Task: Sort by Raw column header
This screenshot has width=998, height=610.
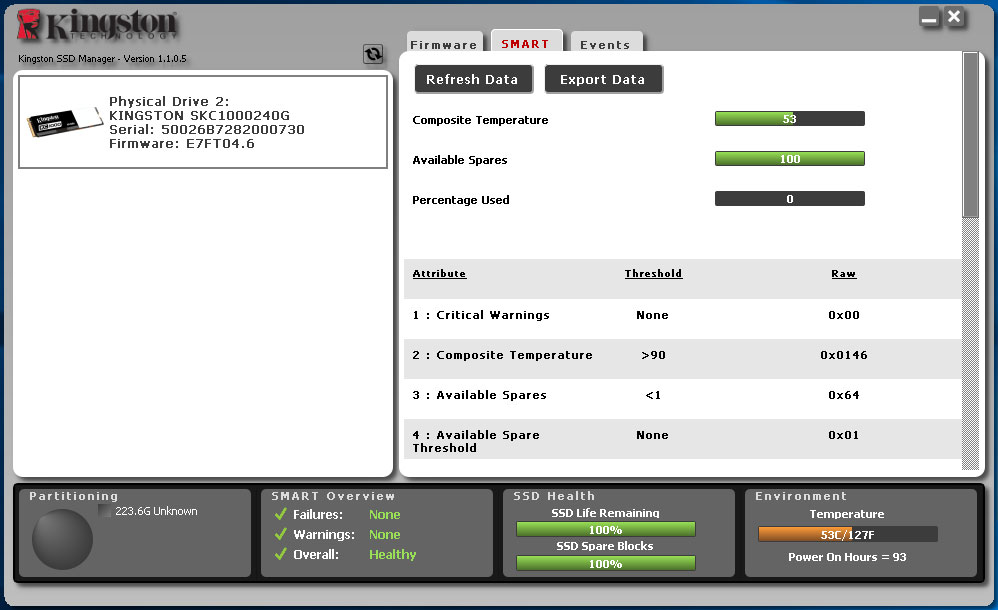Action: point(843,274)
